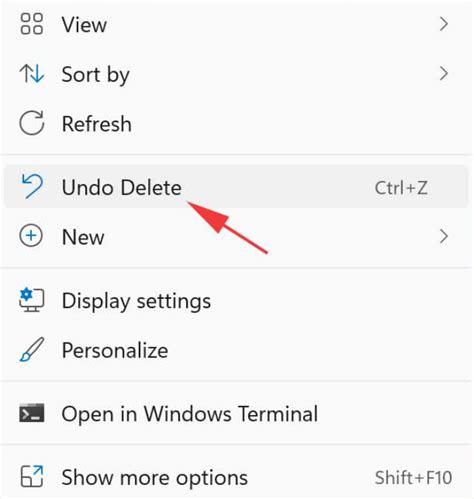Click the up-down arrows Sort icon

click(x=32, y=74)
